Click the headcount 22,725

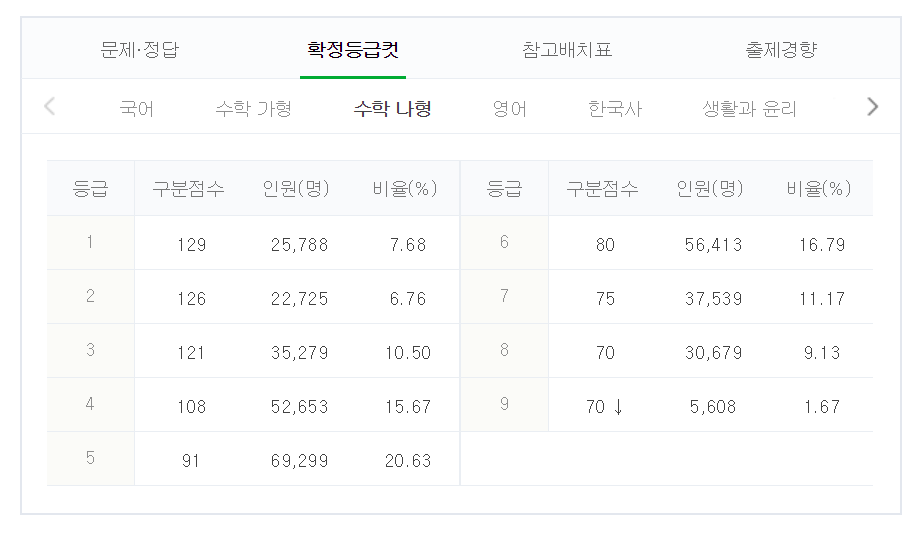coord(299,299)
